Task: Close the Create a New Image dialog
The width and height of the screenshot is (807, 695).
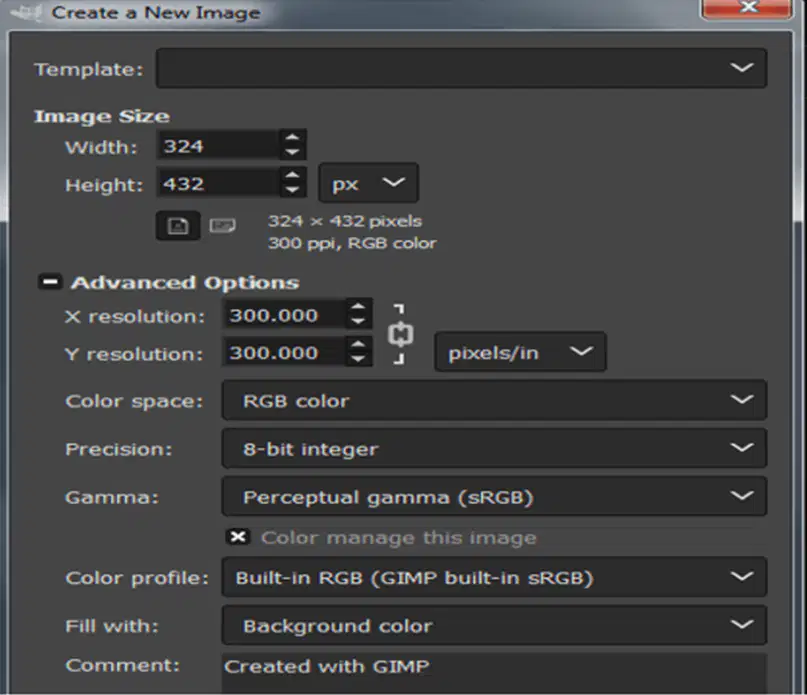Action: pos(747,8)
